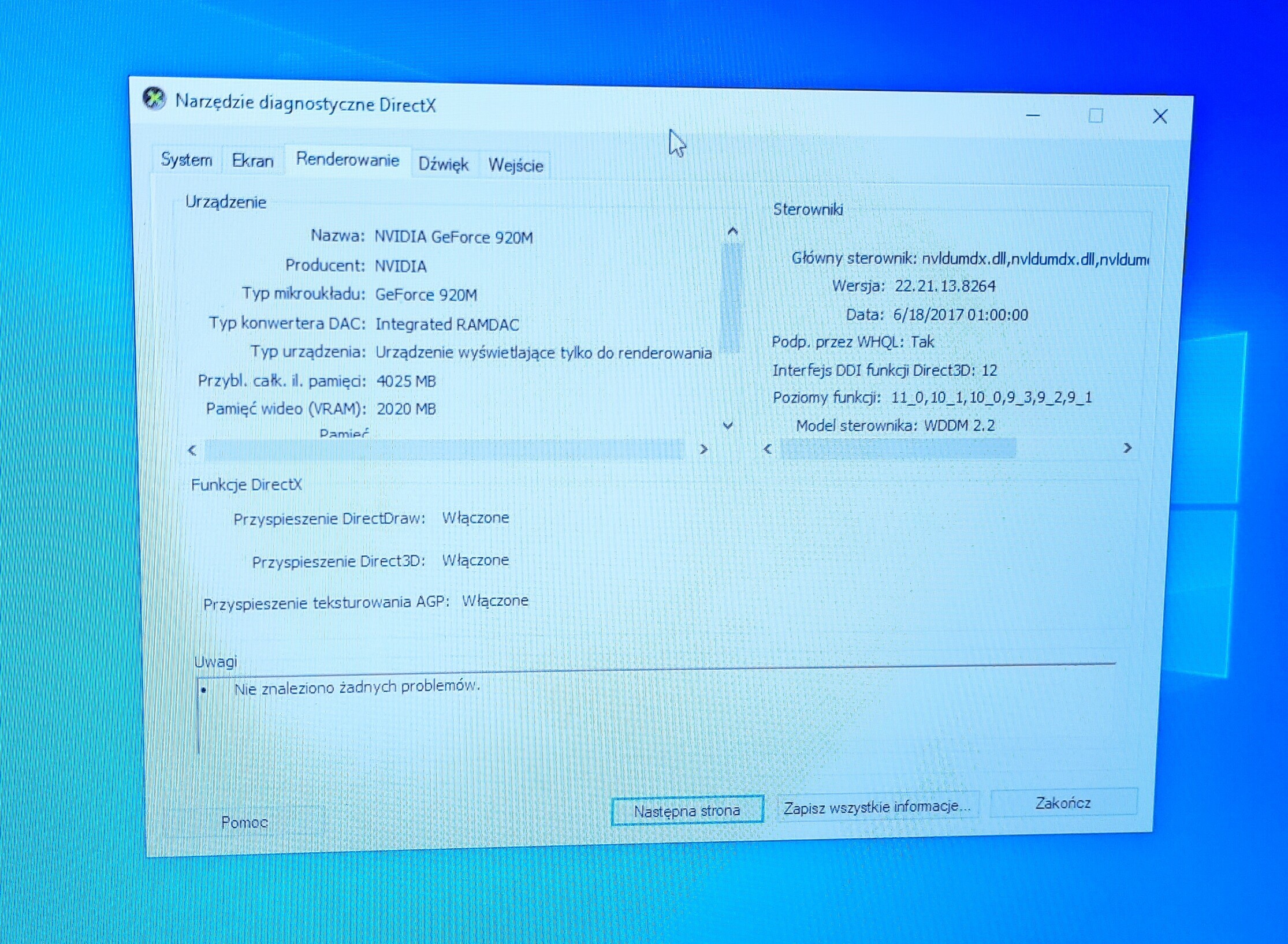This screenshot has height=944, width=1288.
Task: Switch to the System tab
Action: (186, 159)
